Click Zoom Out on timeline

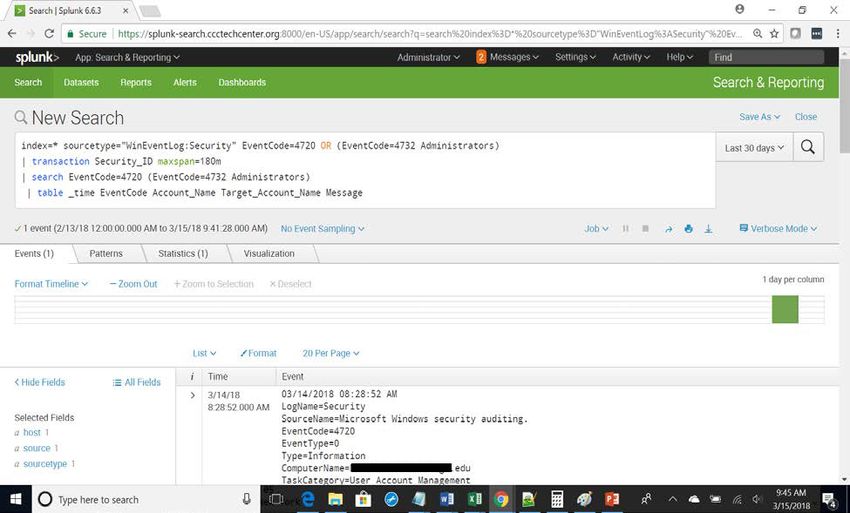click(x=133, y=284)
